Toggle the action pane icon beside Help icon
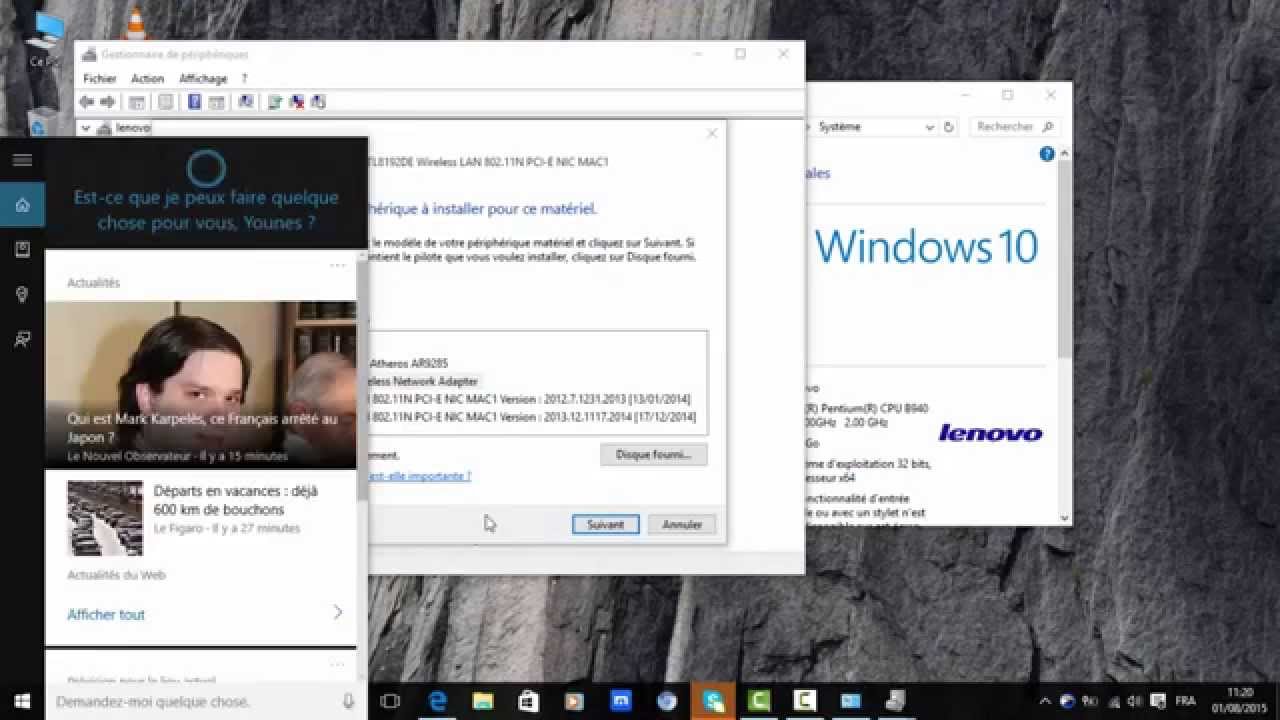Viewport: 1280px width, 720px height. point(216,102)
